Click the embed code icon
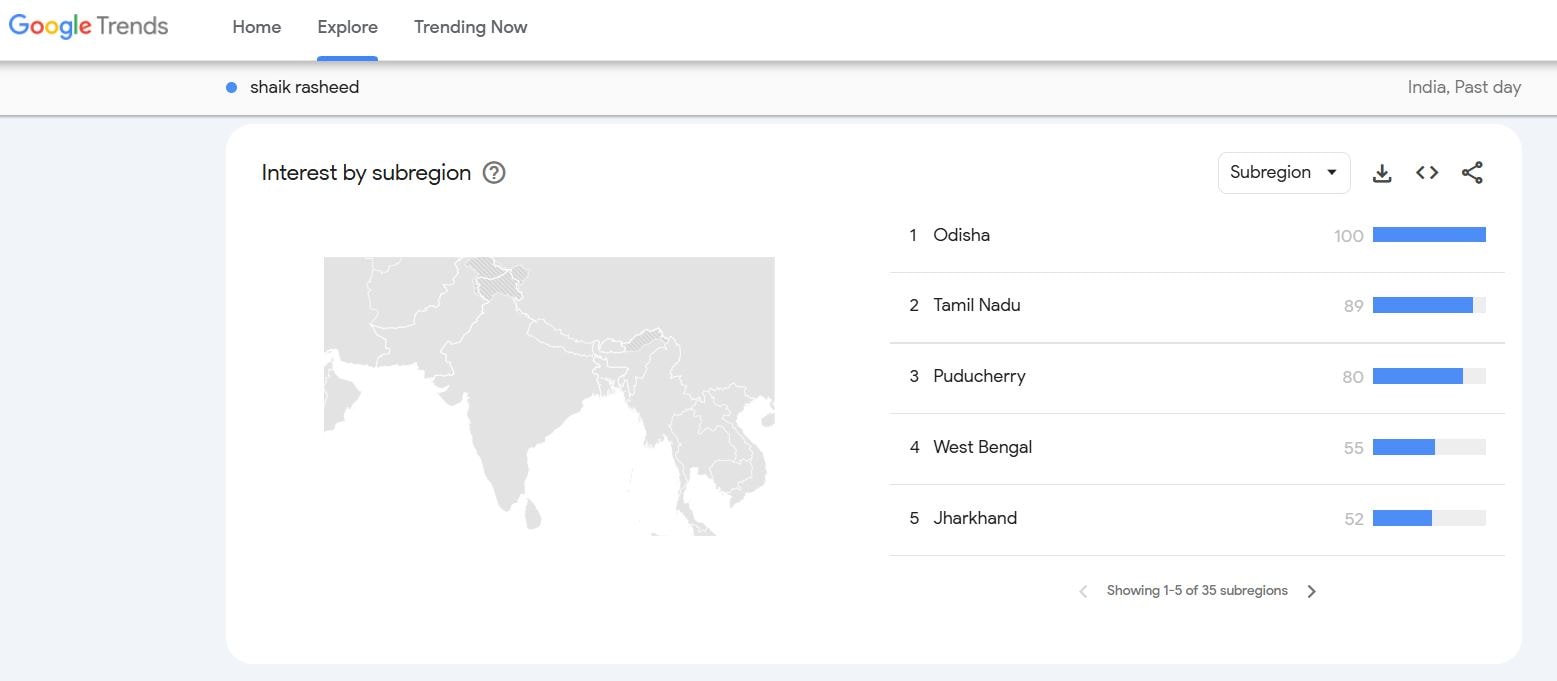This screenshot has width=1557, height=681. [x=1427, y=173]
